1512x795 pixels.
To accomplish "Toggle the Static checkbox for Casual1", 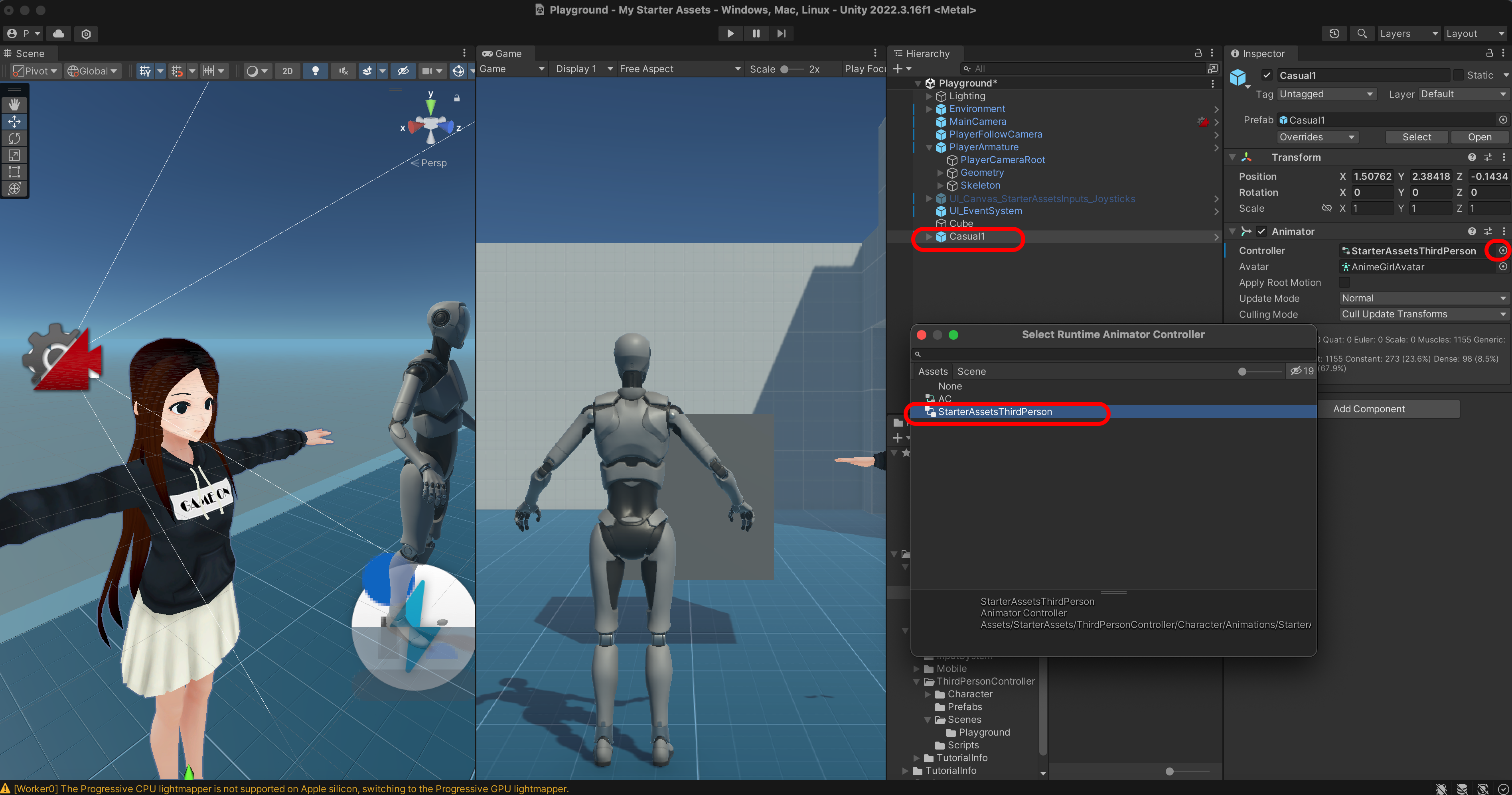I will (x=1458, y=75).
